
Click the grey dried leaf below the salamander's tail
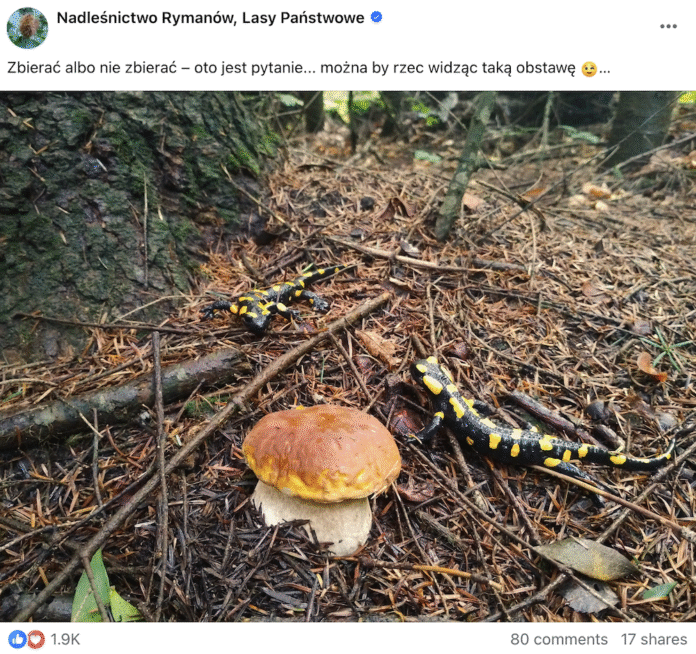583,560
